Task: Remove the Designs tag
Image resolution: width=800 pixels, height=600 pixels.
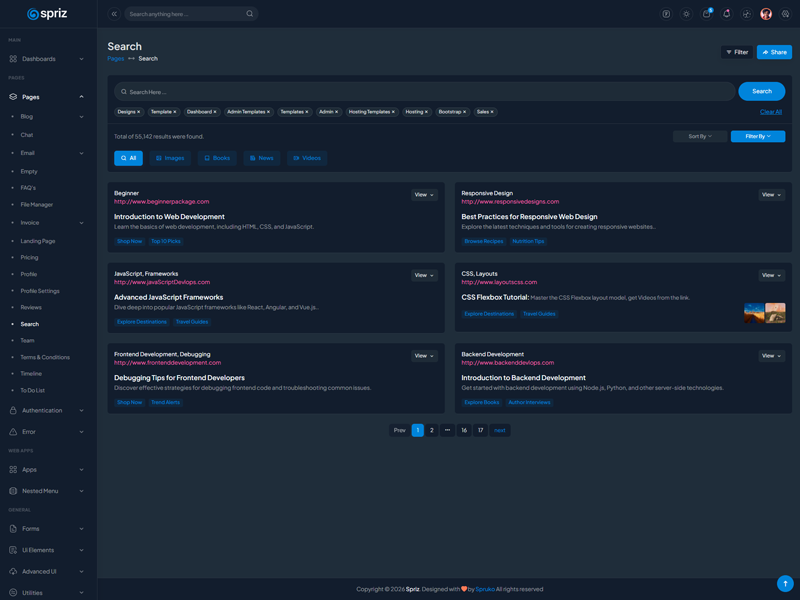Action: pyautogui.click(x=139, y=112)
